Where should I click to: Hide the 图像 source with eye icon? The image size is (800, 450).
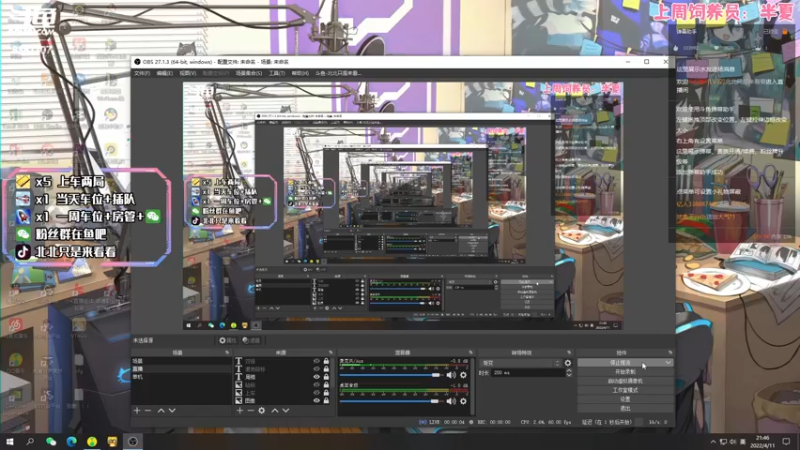tap(316, 401)
